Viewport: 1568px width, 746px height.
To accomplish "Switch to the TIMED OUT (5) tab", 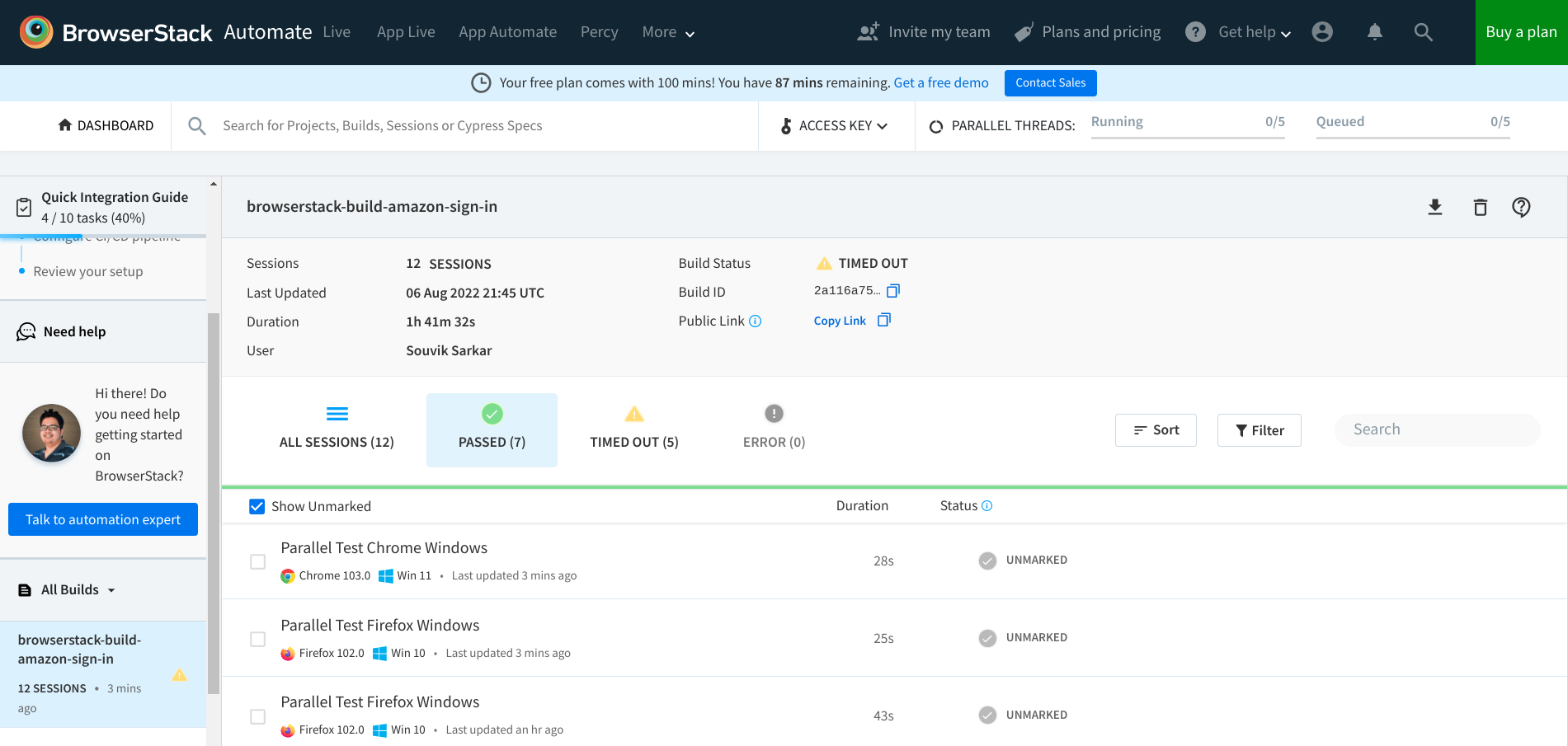I will click(x=634, y=429).
